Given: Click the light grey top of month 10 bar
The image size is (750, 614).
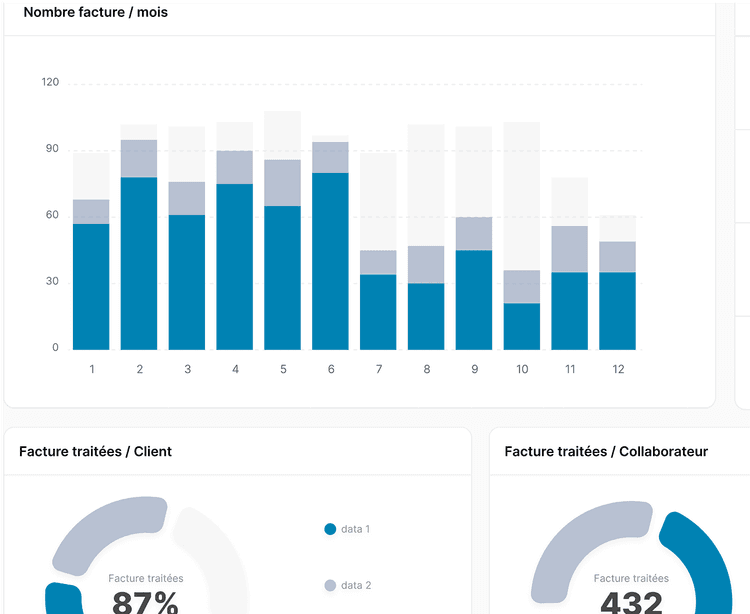Looking at the screenshot, I should 522,196.
